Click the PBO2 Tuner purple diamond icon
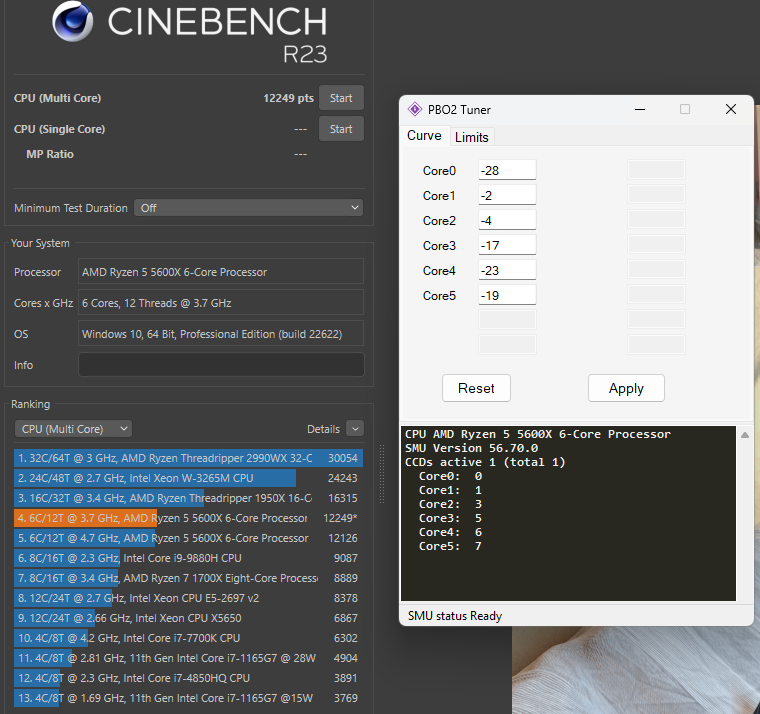This screenshot has width=760, height=714. coord(415,110)
